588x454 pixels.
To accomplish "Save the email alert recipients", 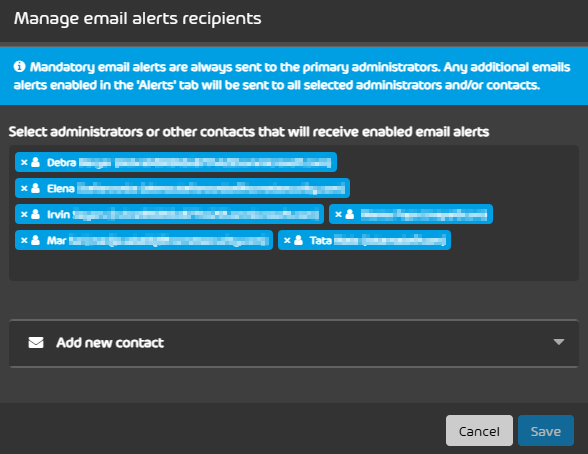I will pos(546,430).
